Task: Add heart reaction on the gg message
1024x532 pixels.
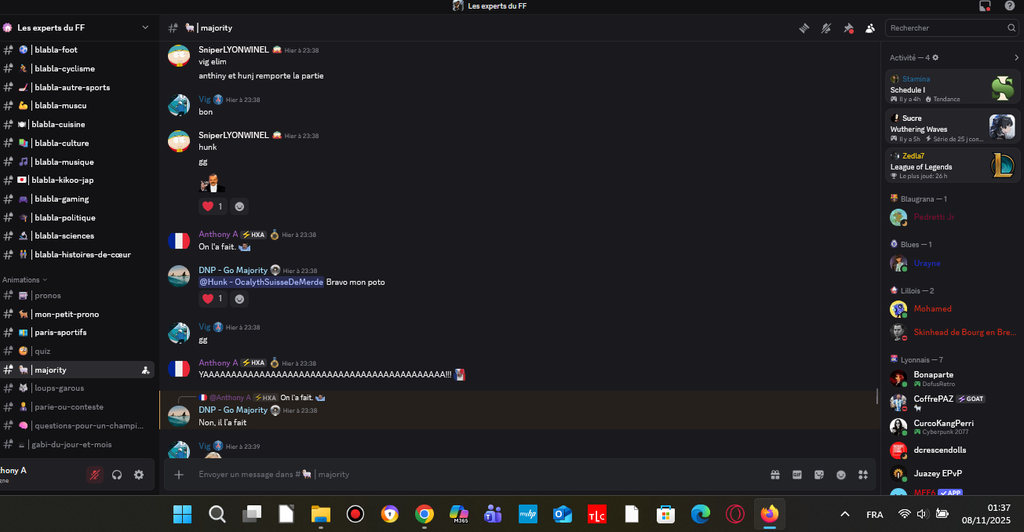Action: click(x=213, y=206)
